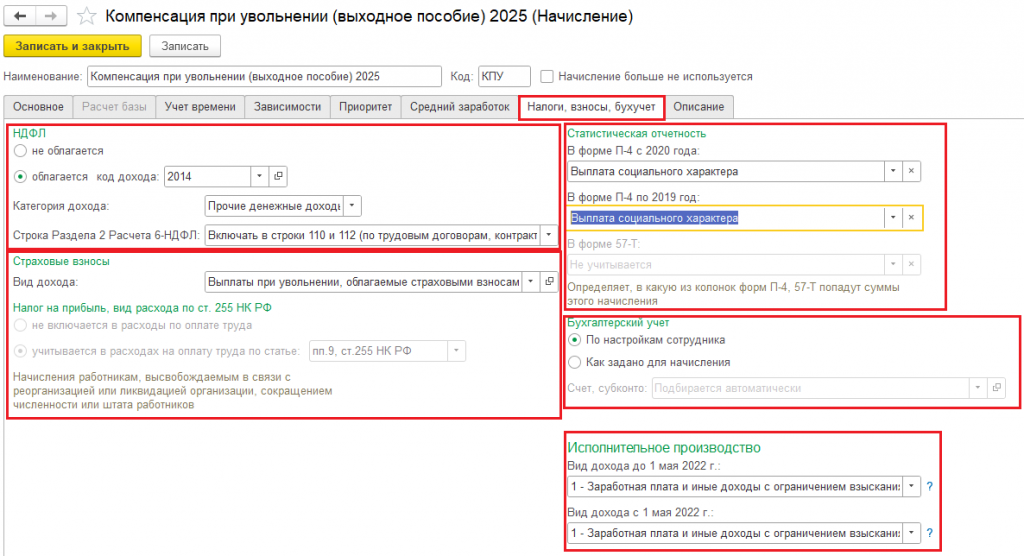Click the forward navigation arrow
The image size is (1024, 556).
tap(50, 17)
